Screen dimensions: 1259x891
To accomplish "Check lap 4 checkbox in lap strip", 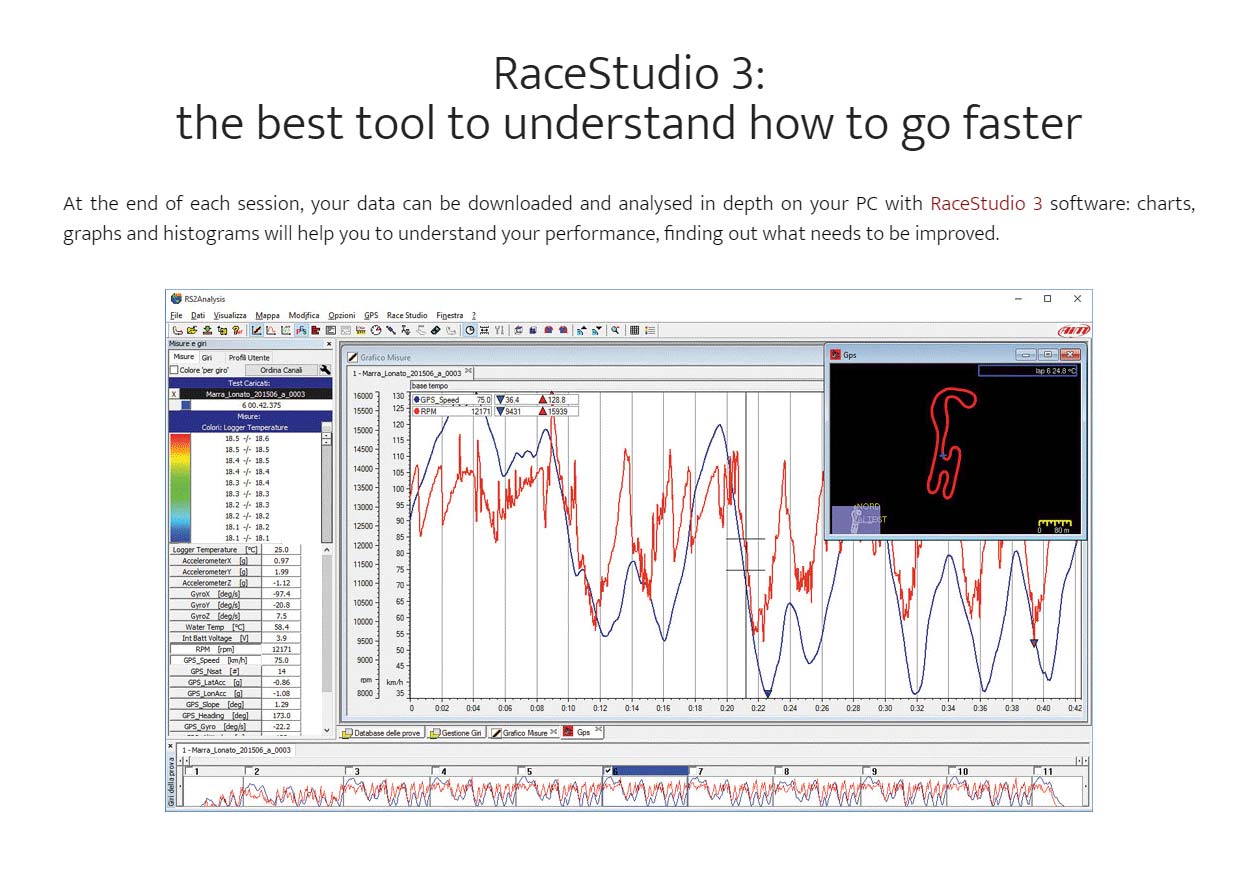I will (x=434, y=771).
